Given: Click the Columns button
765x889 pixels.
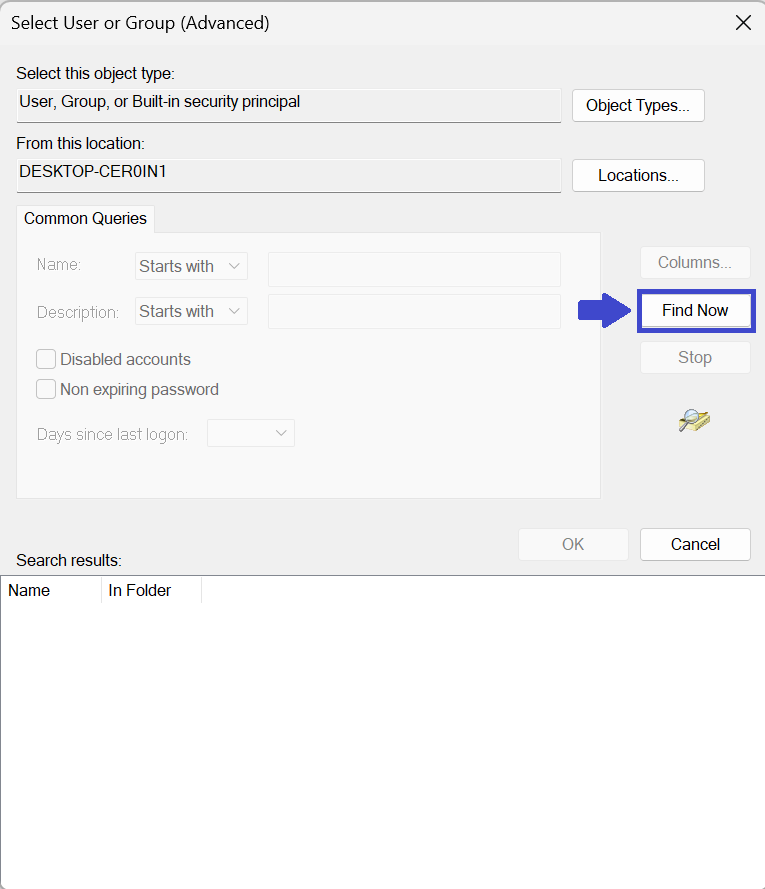Looking at the screenshot, I should (695, 263).
